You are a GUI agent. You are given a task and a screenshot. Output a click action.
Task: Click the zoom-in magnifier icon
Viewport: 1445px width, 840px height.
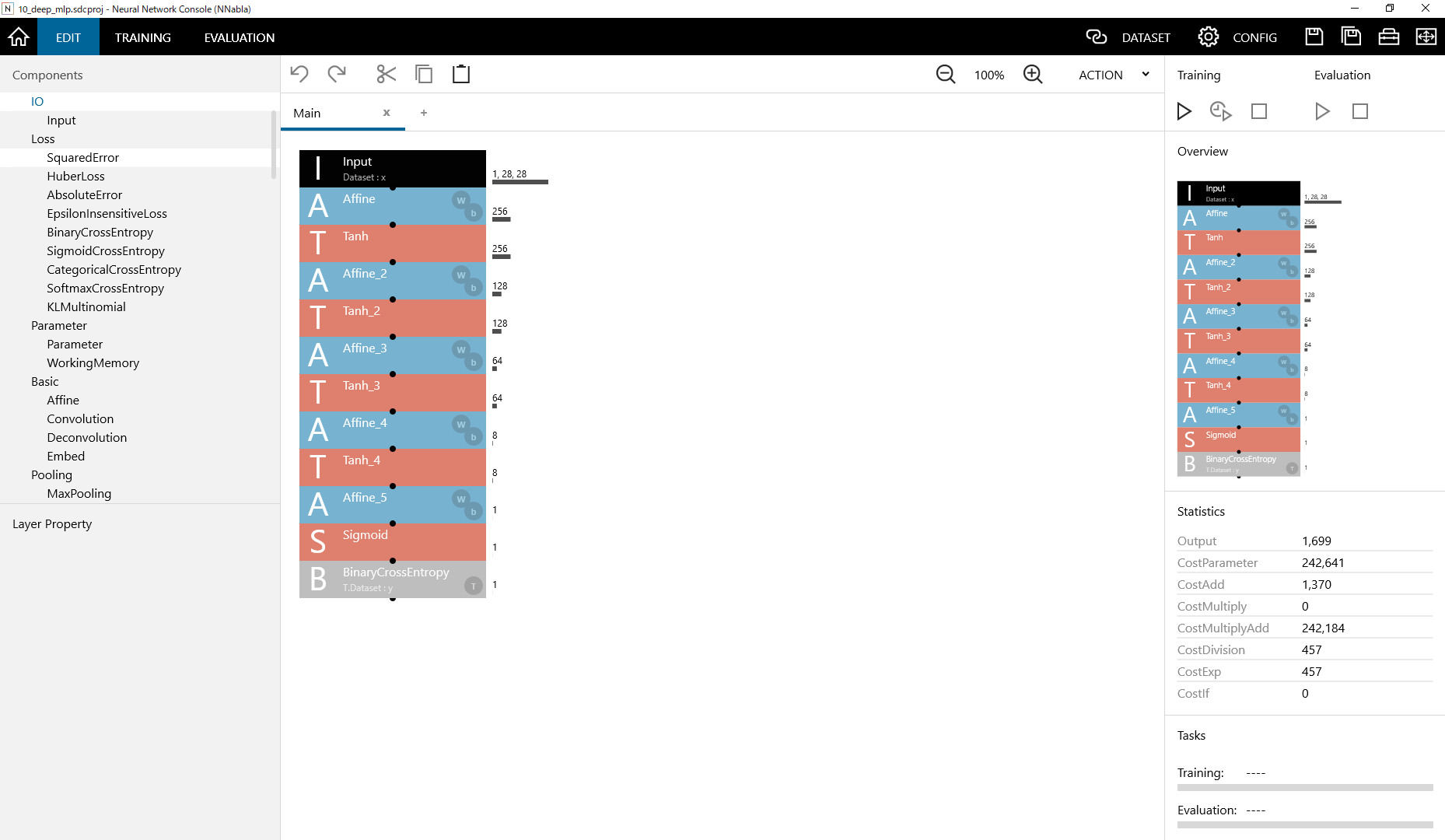click(1033, 74)
